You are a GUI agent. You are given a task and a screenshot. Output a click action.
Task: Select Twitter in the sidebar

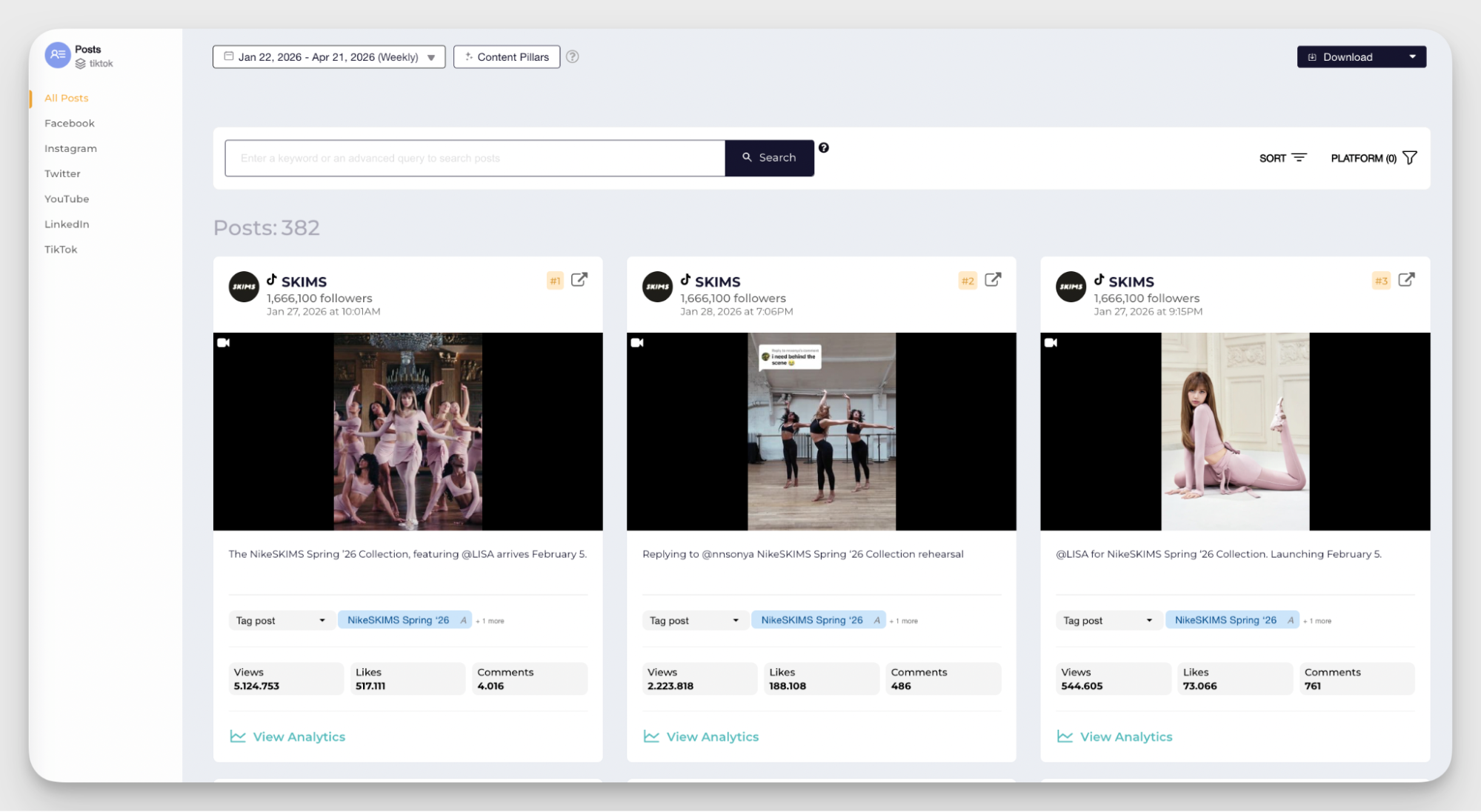click(x=62, y=173)
